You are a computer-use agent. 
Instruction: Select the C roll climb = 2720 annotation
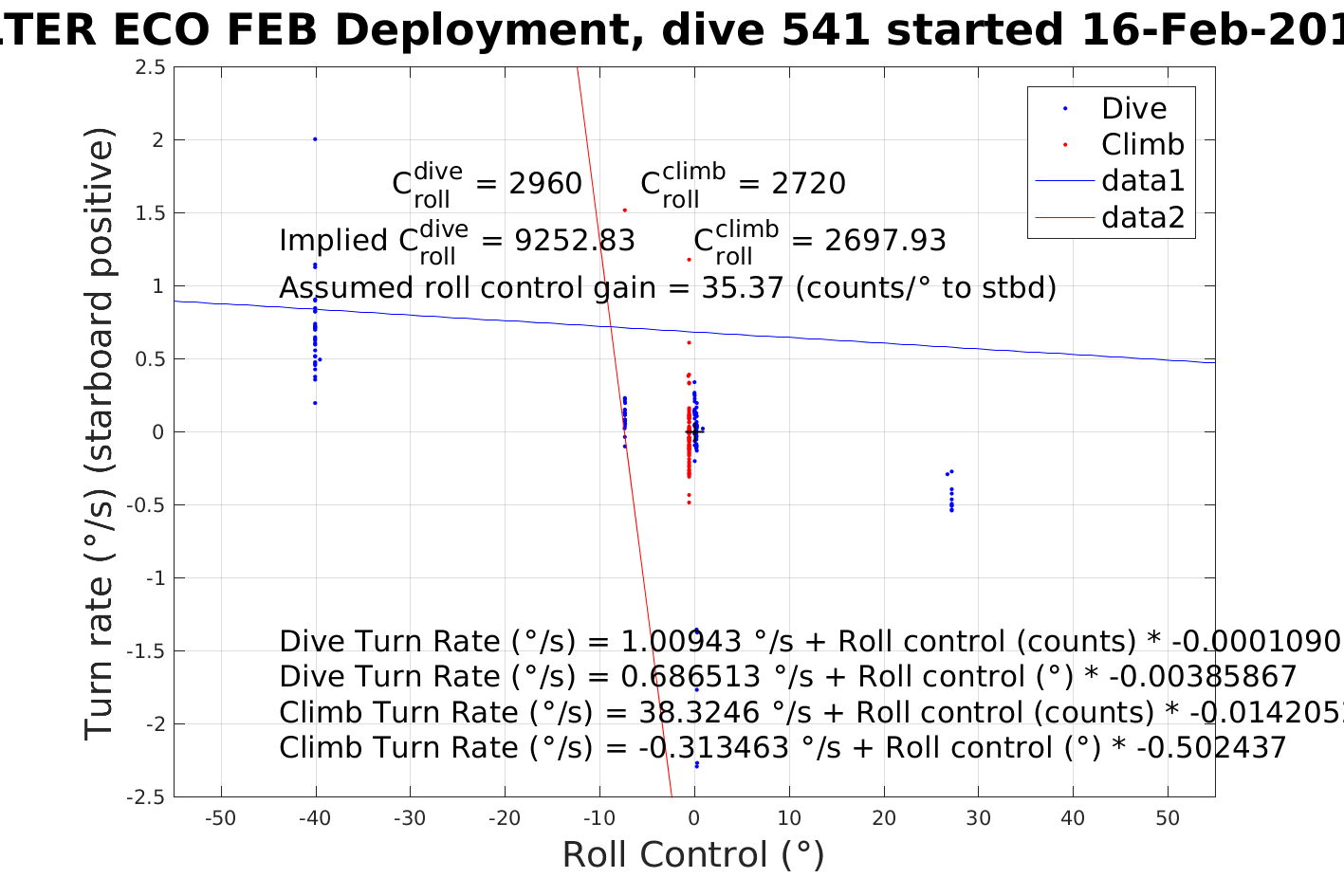[x=743, y=185]
